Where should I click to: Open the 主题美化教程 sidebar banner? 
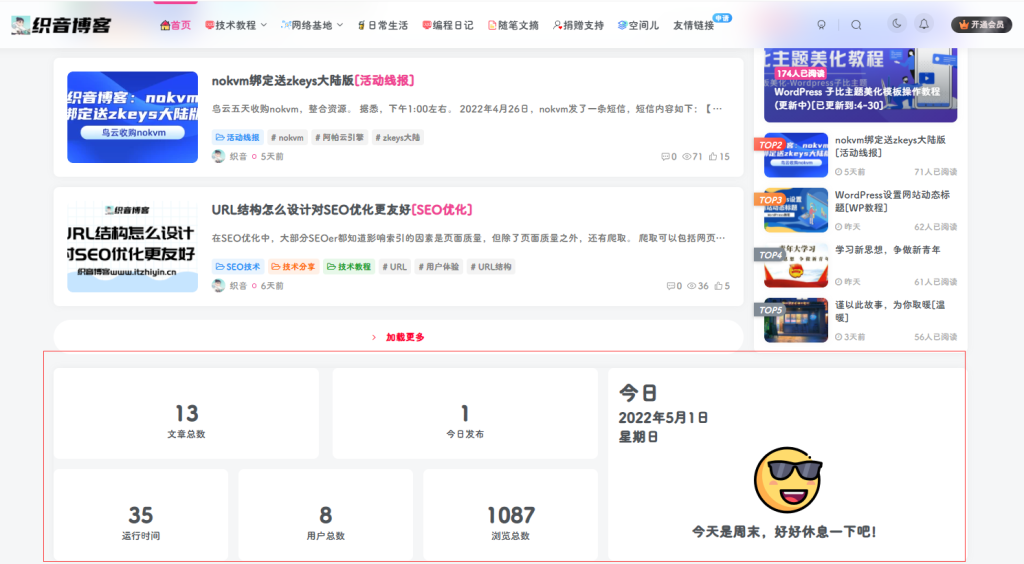click(861, 85)
